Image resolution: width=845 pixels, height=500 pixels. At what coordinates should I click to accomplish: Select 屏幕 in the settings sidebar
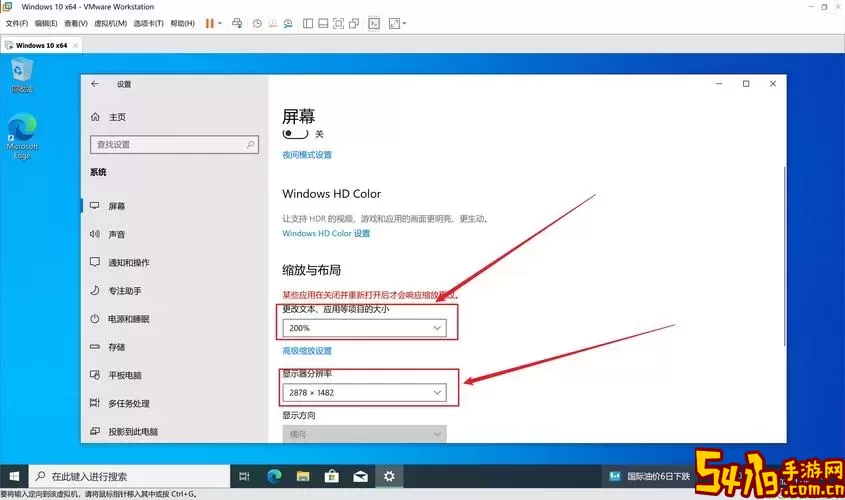175,206
